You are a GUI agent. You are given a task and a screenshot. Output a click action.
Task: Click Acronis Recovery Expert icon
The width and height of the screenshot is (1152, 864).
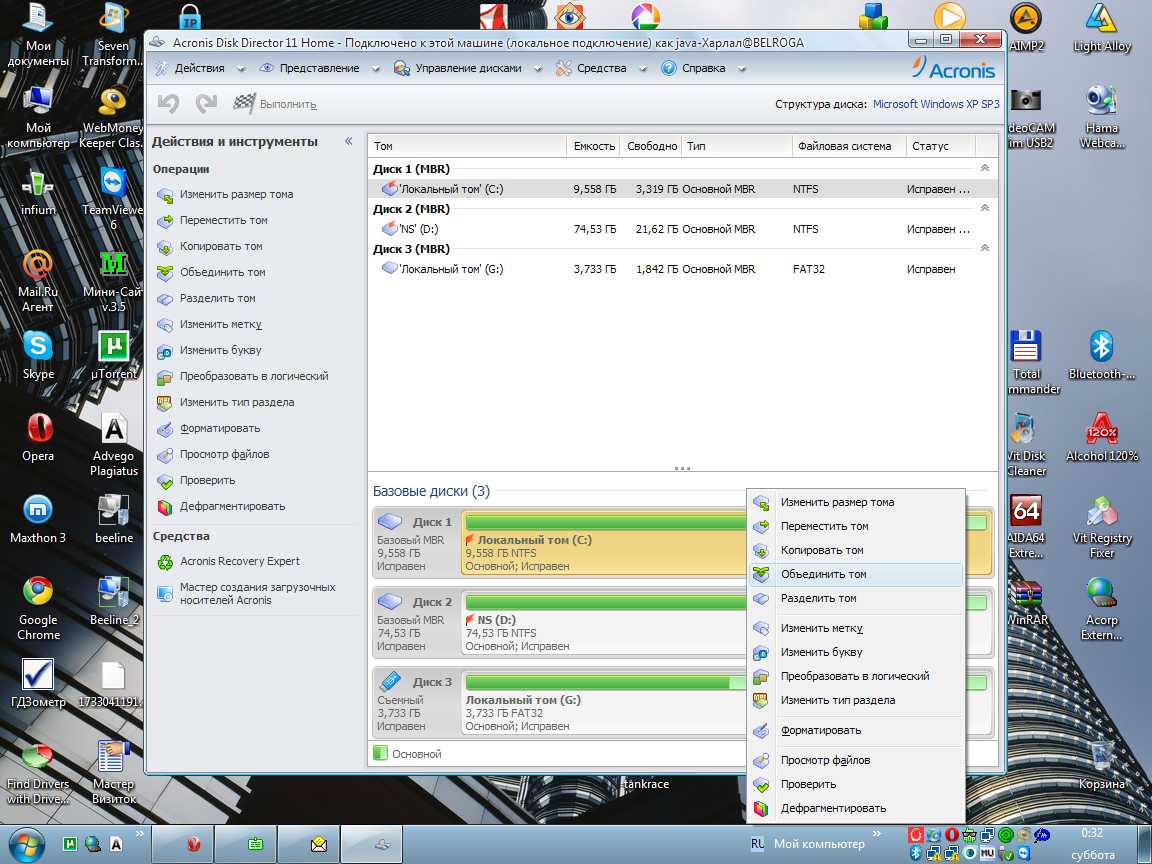pos(165,562)
